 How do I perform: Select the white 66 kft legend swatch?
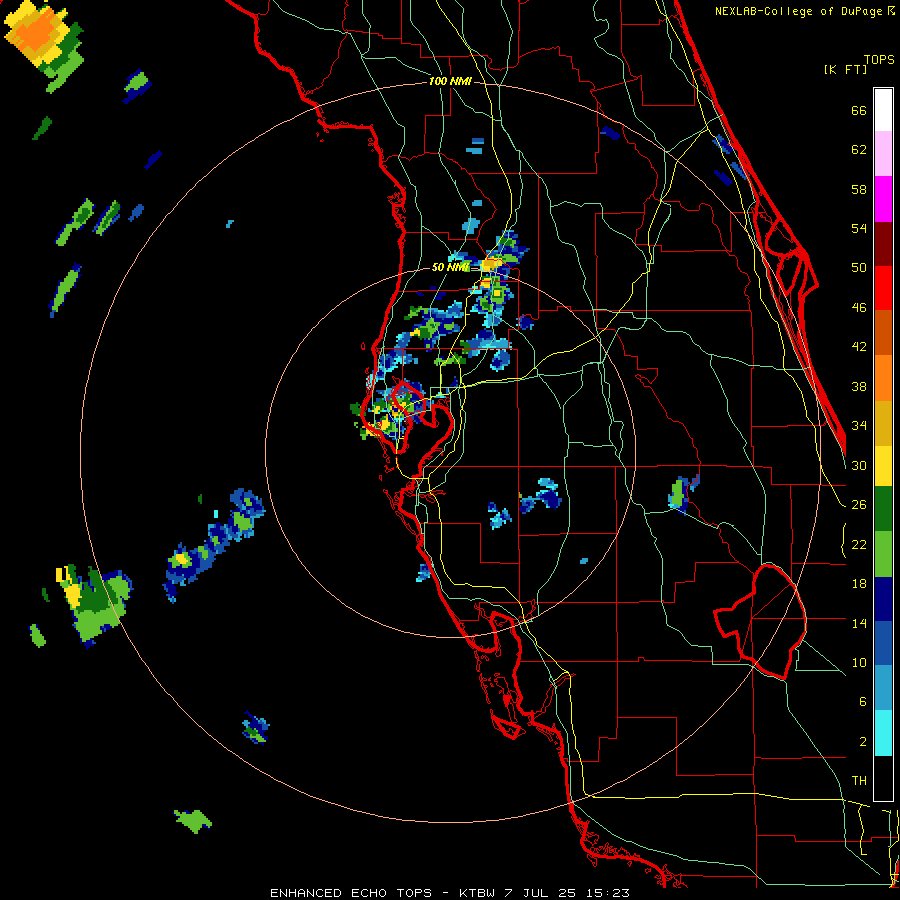(883, 110)
